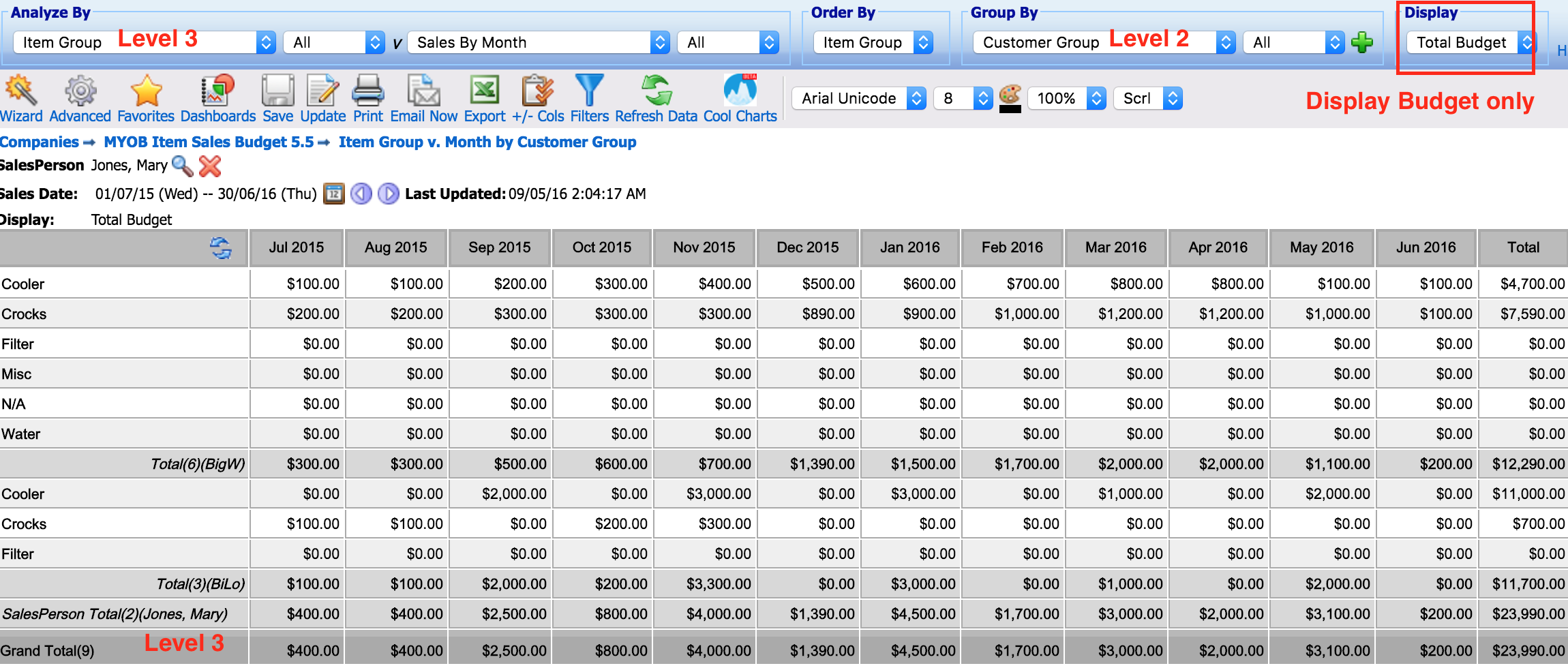Click the Email Now icon
Image resolution: width=1568 pixels, height=668 pixels.
423,91
